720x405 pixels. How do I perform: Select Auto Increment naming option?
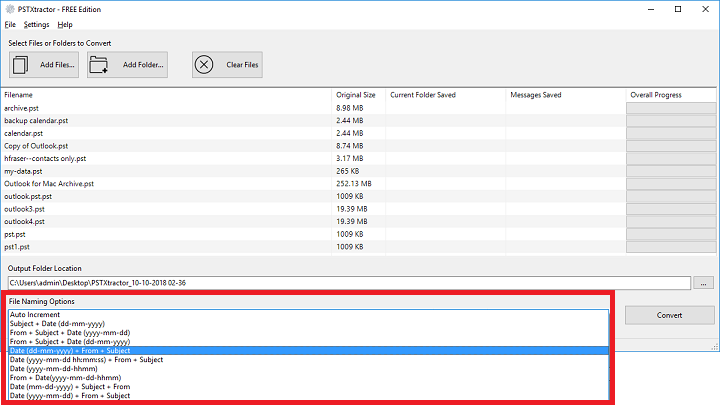pos(309,315)
